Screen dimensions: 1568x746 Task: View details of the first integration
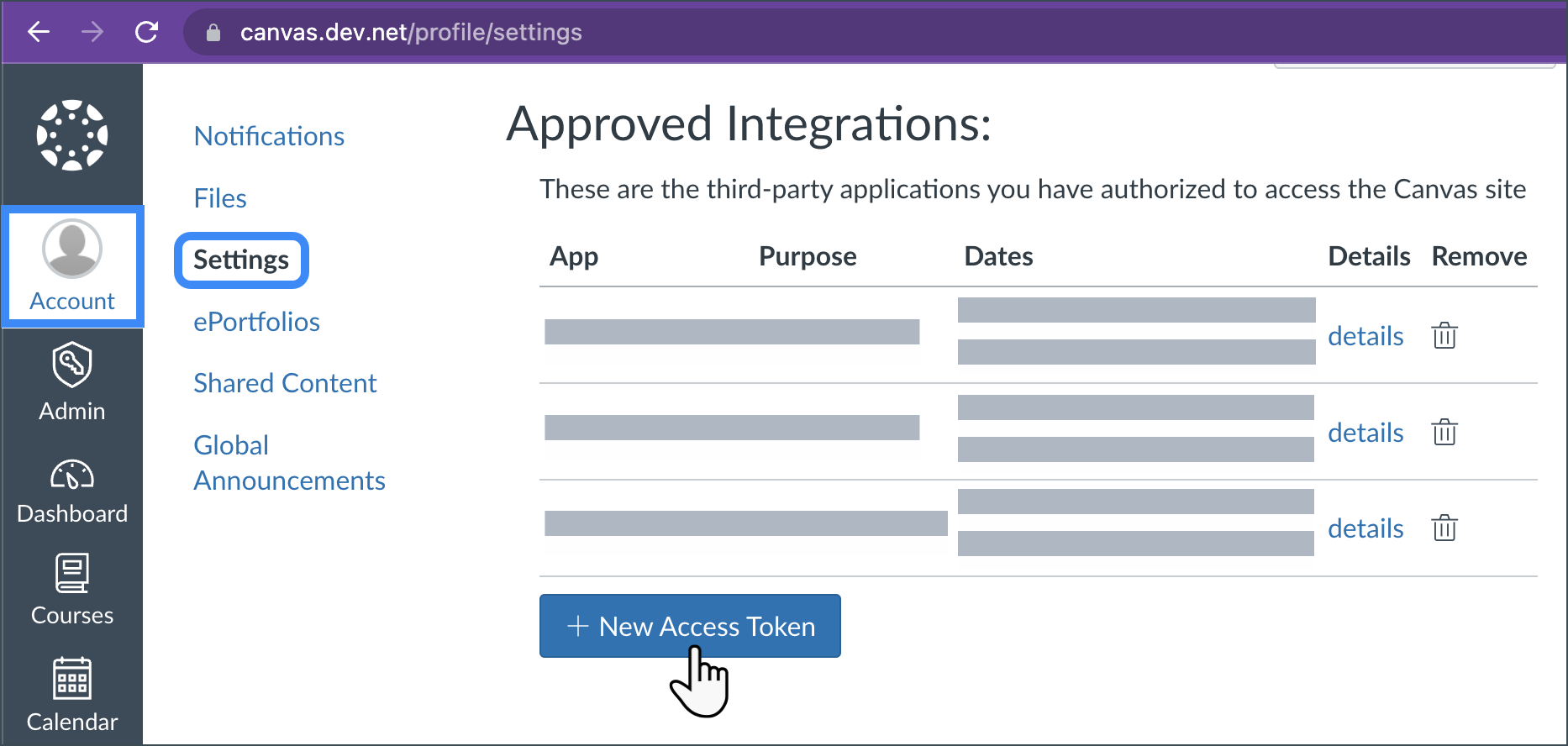tap(1365, 336)
